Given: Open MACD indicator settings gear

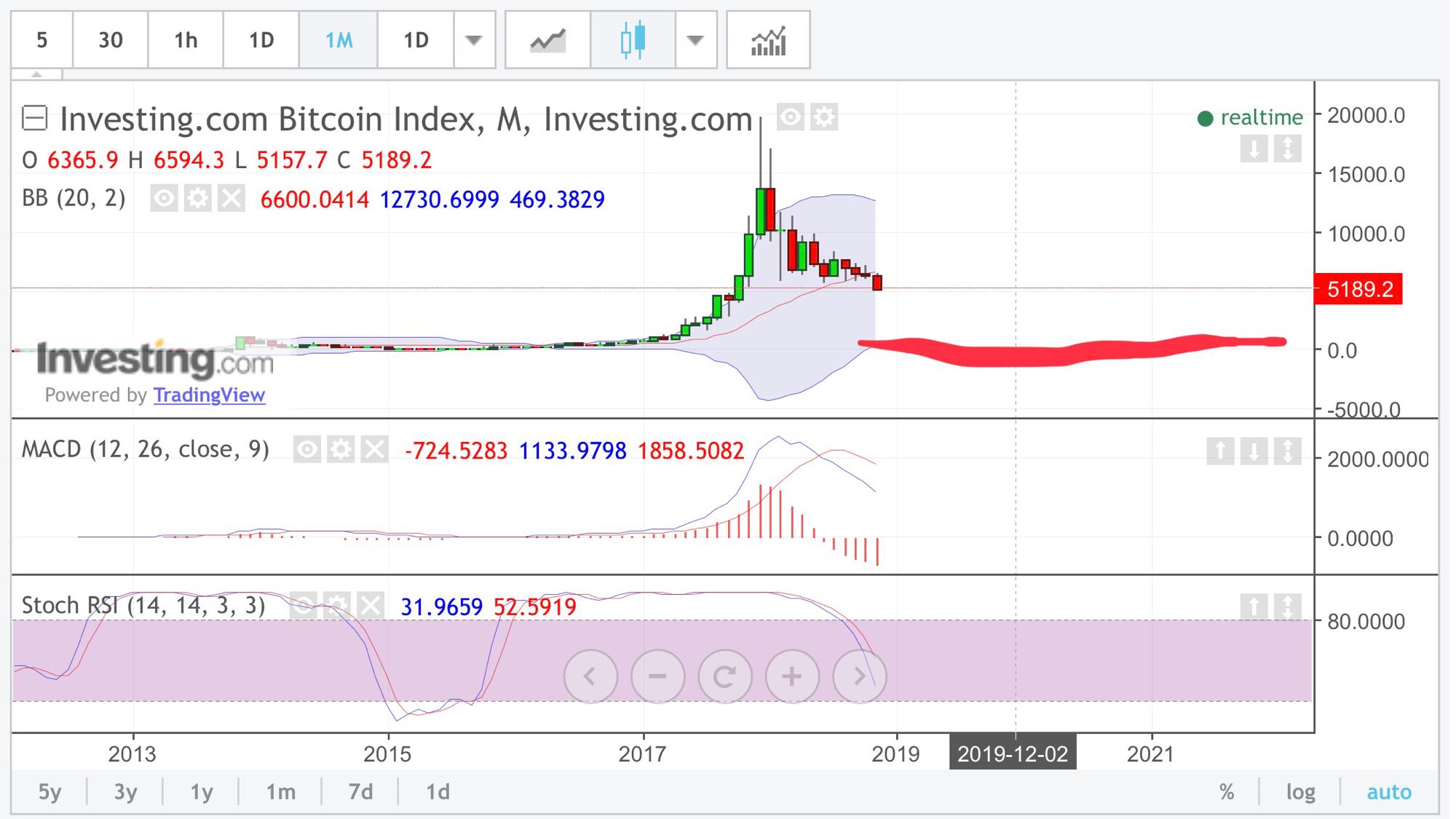Looking at the screenshot, I should (341, 450).
